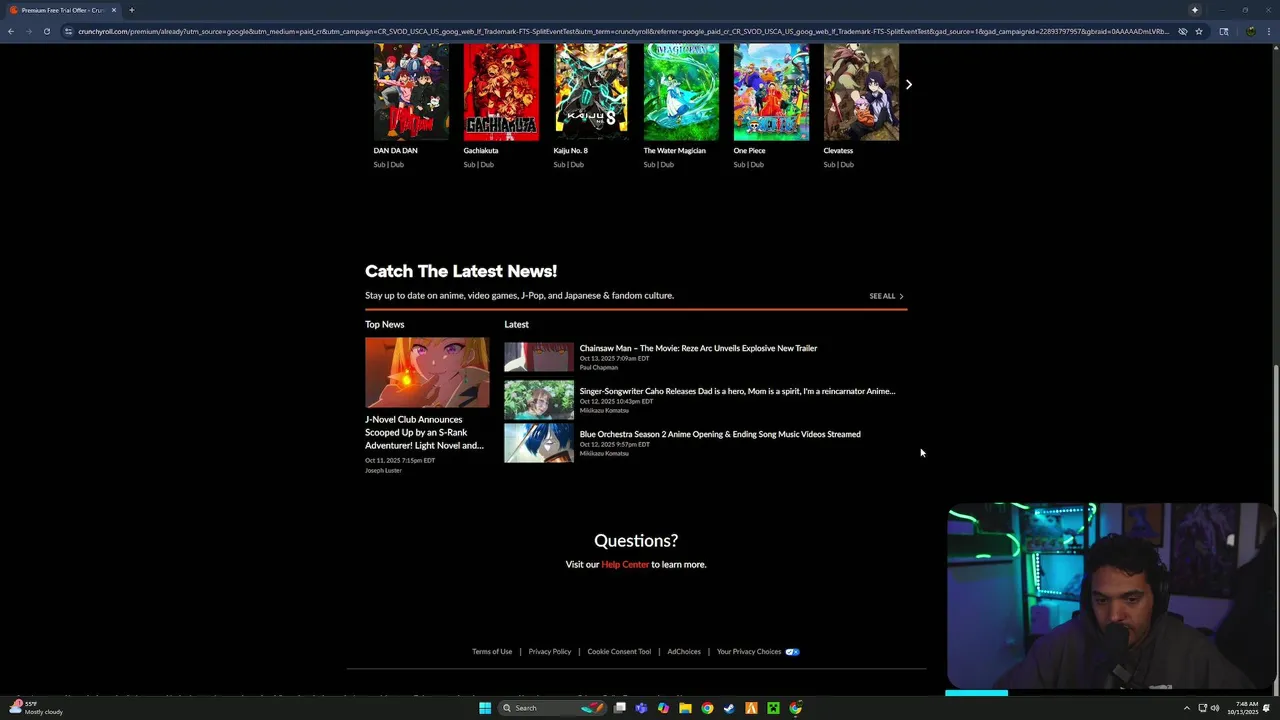Open the One Piece poster

(771, 92)
